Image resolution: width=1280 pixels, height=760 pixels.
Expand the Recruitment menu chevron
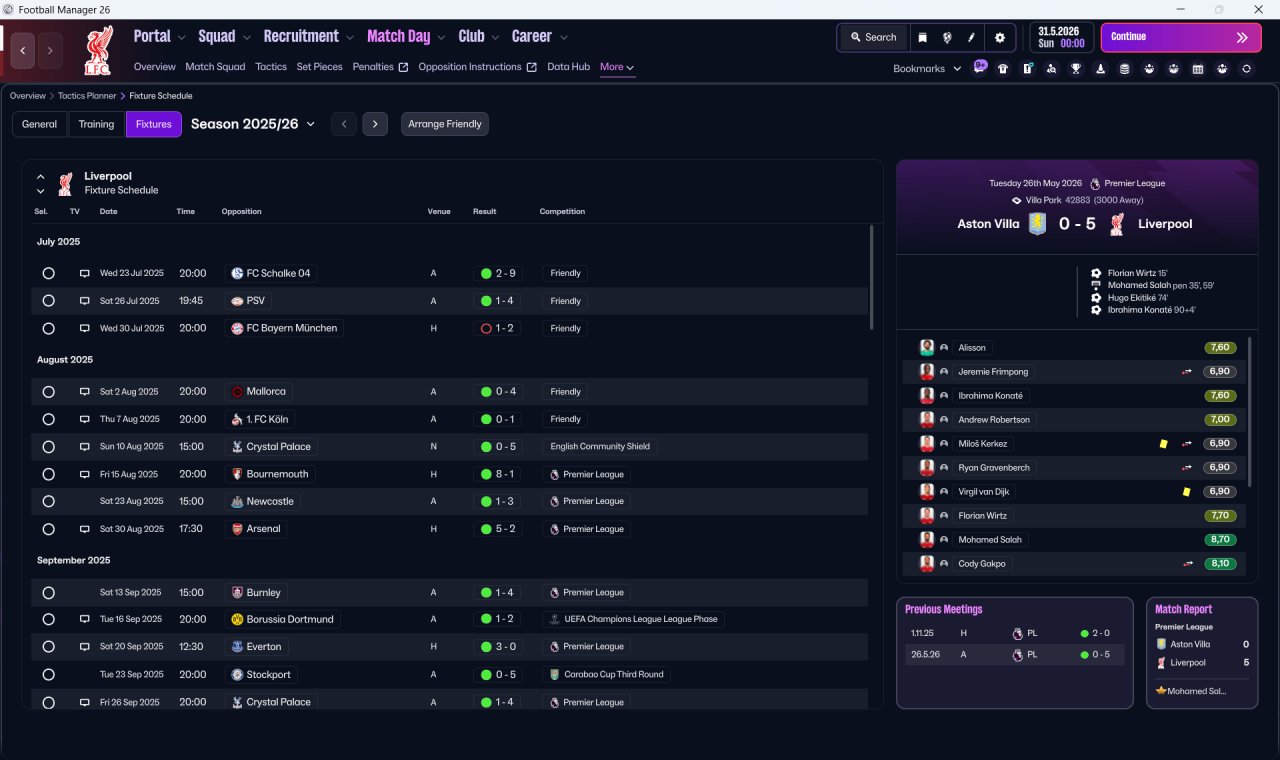pos(350,38)
